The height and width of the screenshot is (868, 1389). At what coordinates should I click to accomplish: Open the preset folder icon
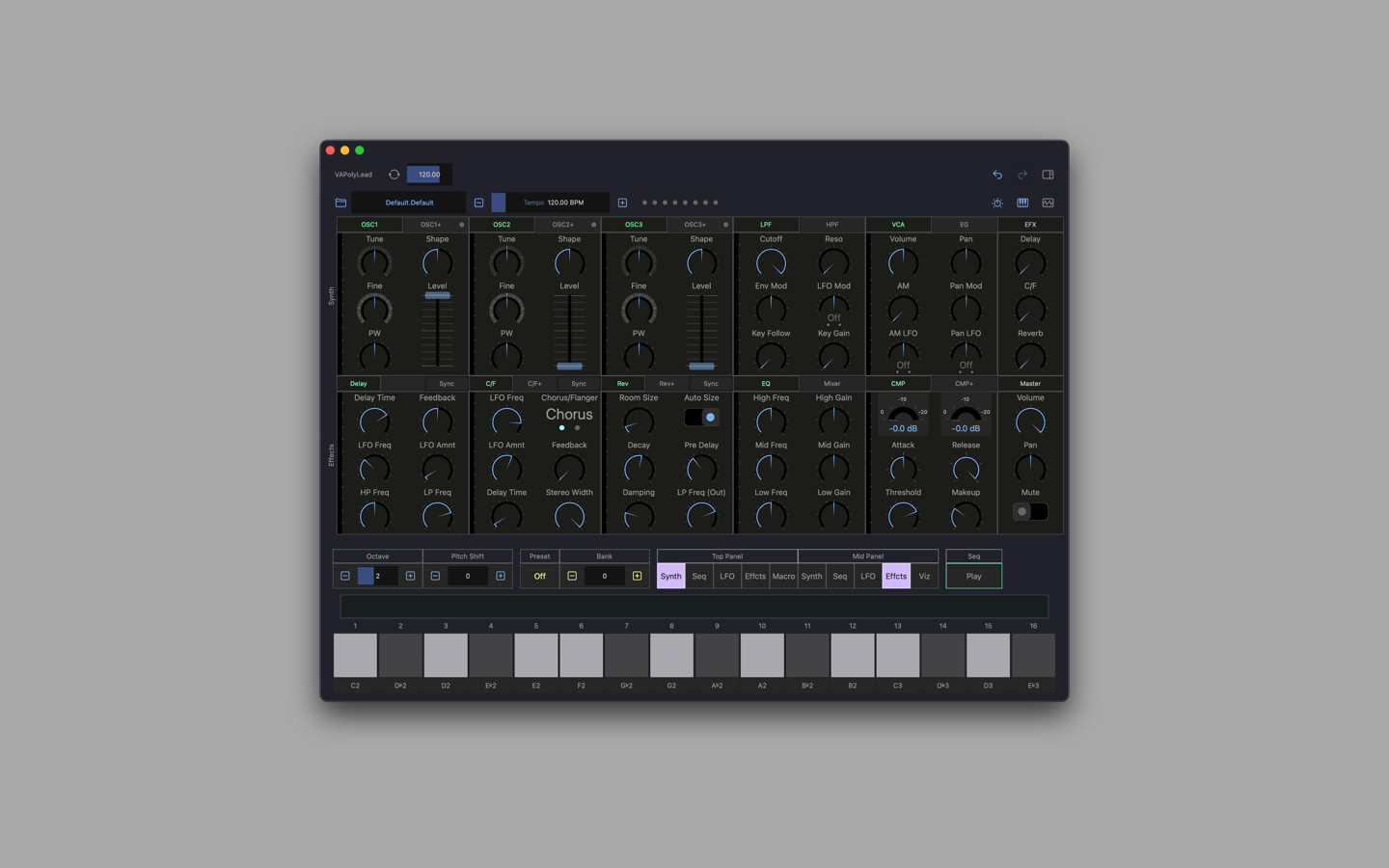point(340,203)
